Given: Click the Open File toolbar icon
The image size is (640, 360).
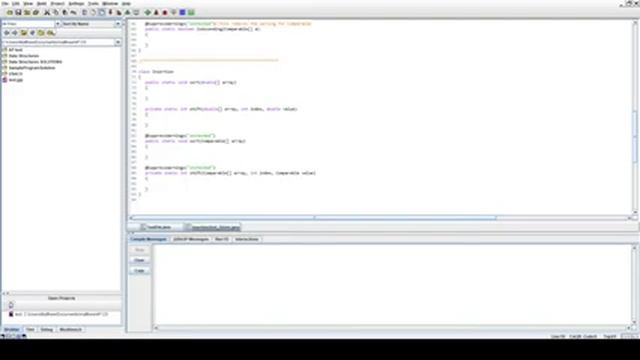Looking at the screenshot, I should pyautogui.click(x=10, y=13).
